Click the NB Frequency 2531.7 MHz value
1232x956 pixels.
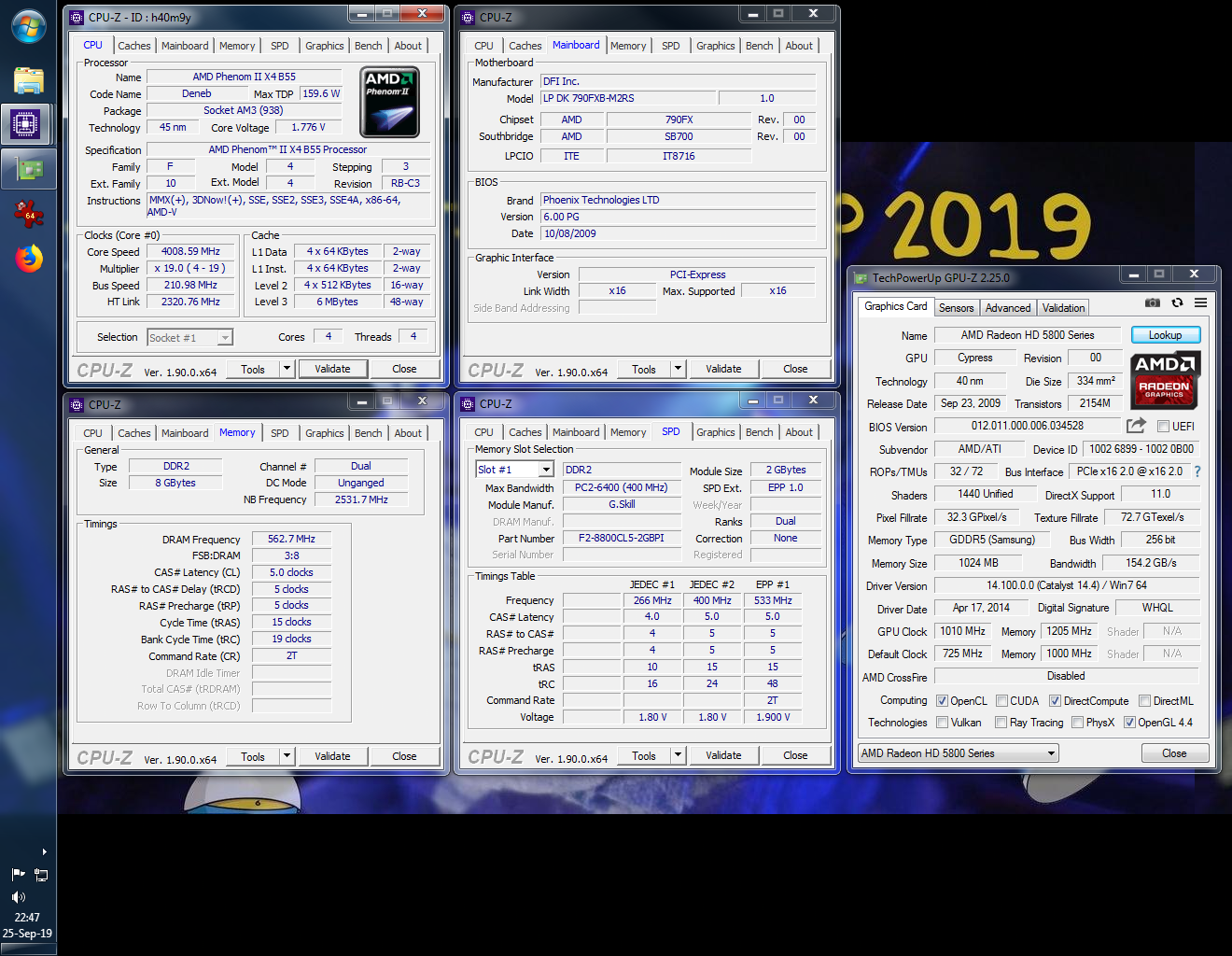(x=361, y=499)
